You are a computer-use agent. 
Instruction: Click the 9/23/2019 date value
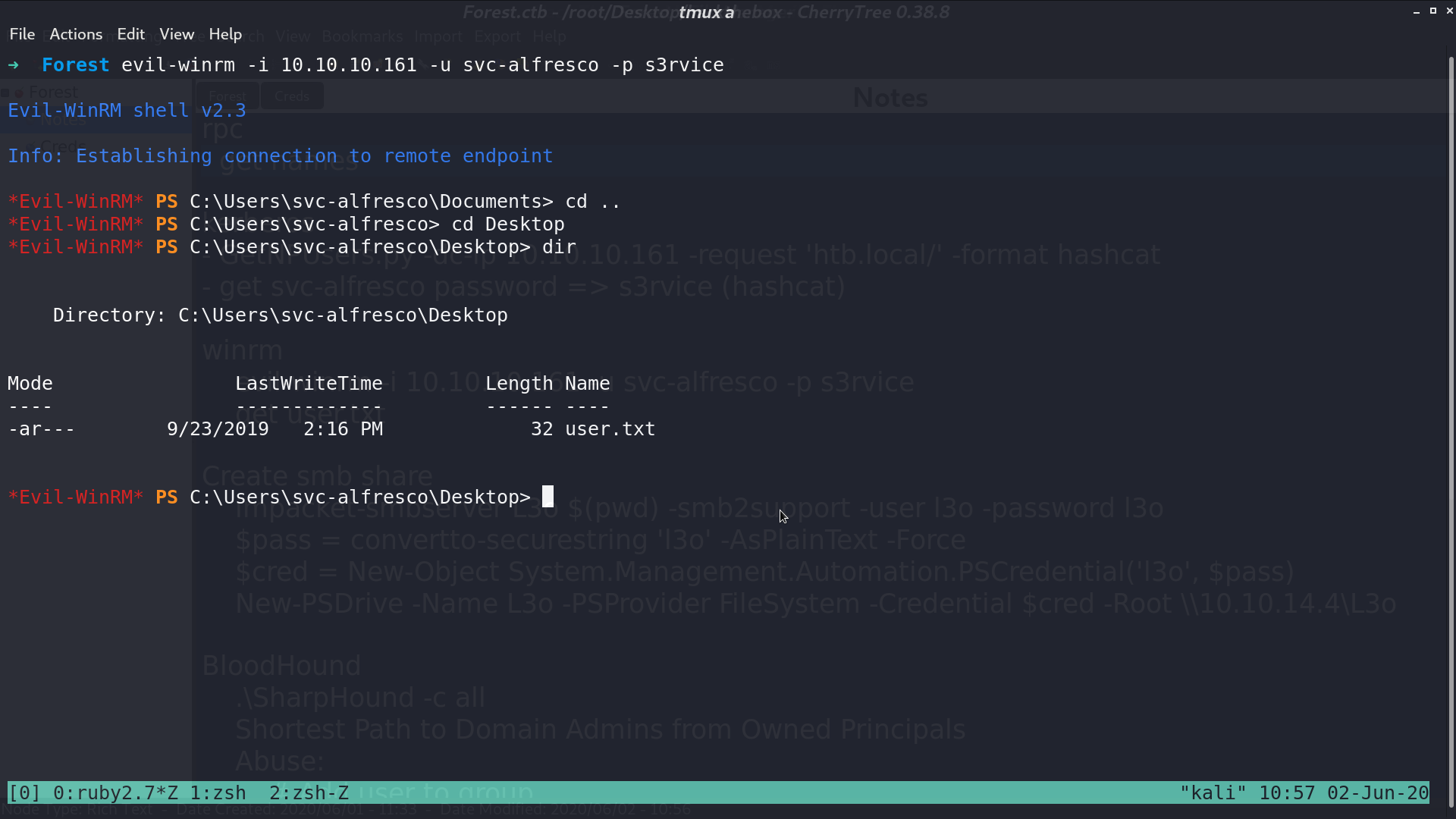pos(218,429)
